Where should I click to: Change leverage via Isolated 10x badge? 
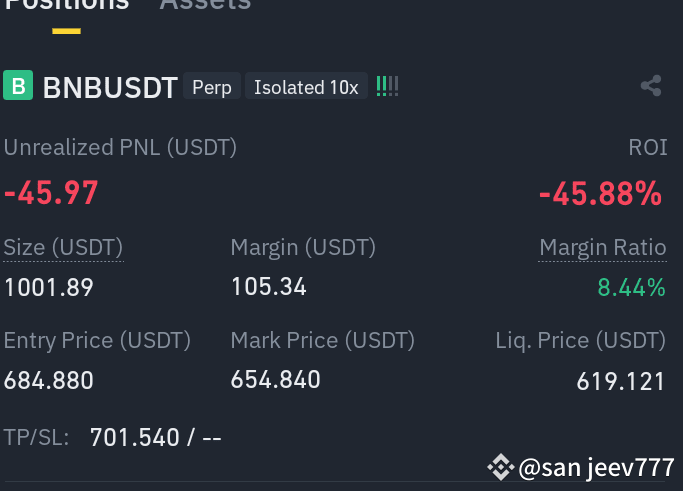pos(306,86)
